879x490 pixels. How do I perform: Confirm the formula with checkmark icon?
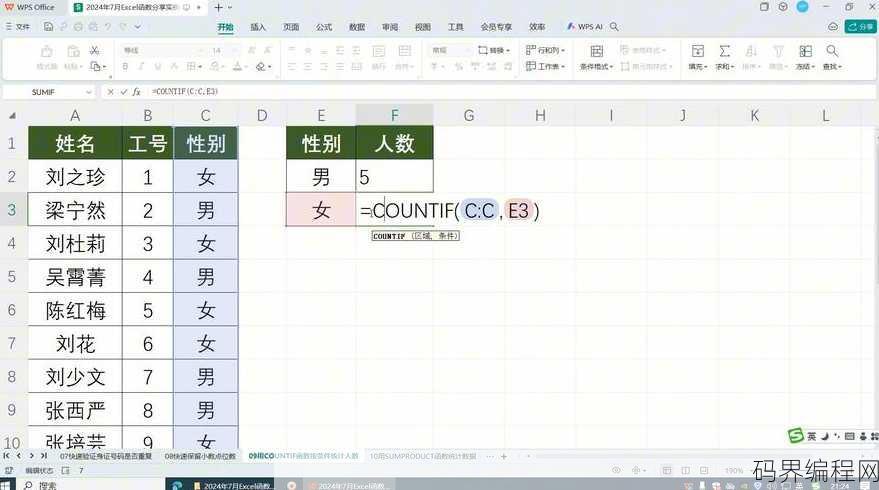(123, 92)
